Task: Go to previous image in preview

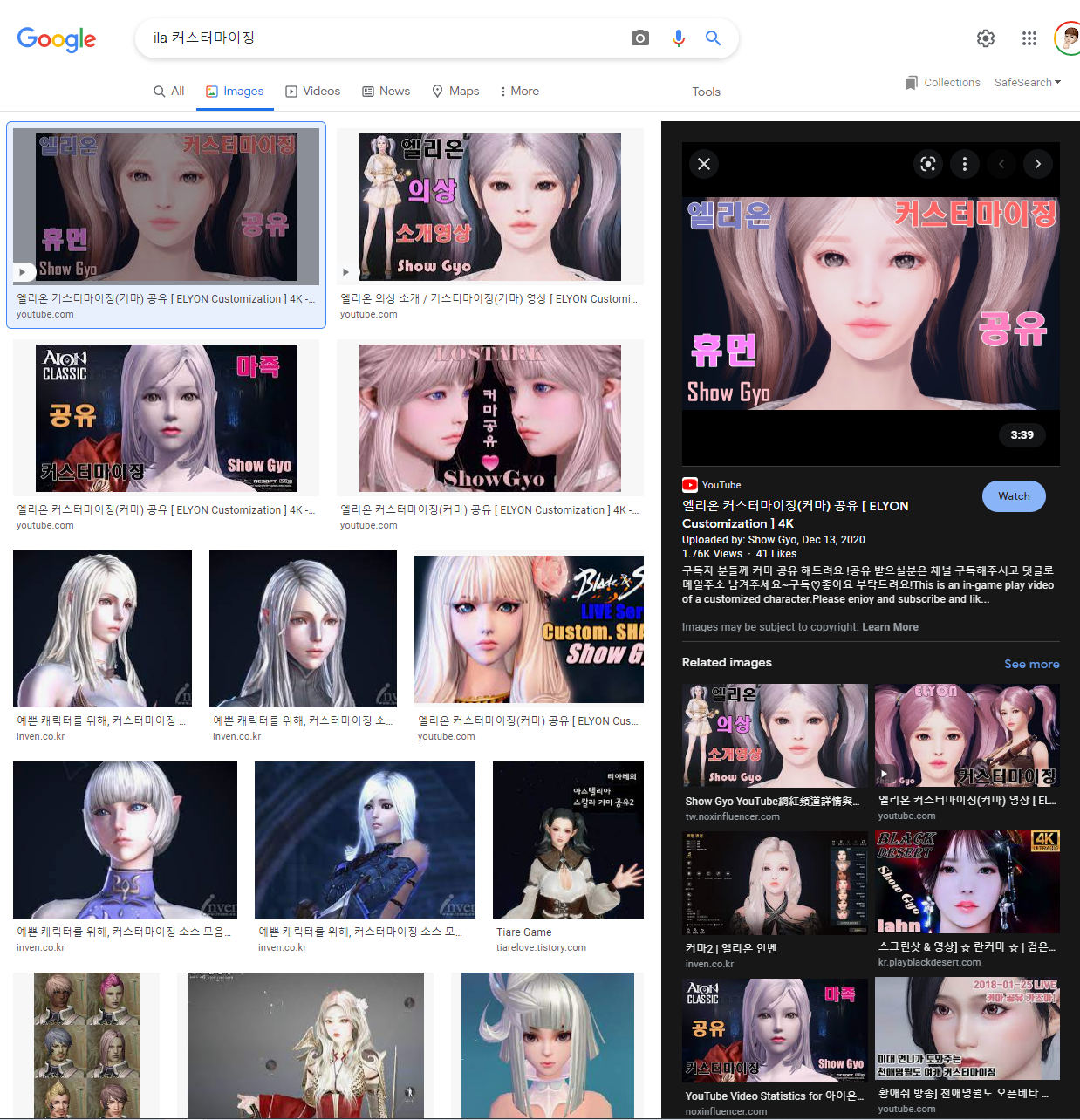Action: point(1001,164)
